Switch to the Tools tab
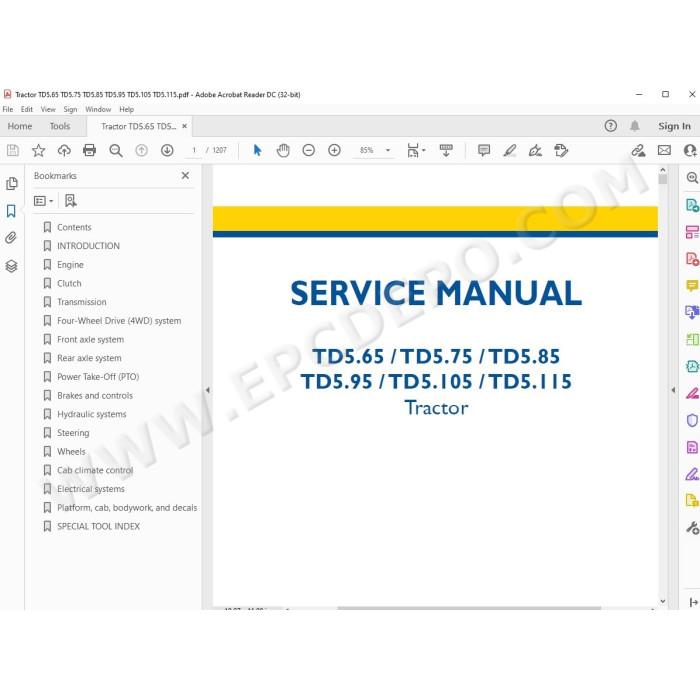Viewport: 700px width, 700px height. point(60,126)
